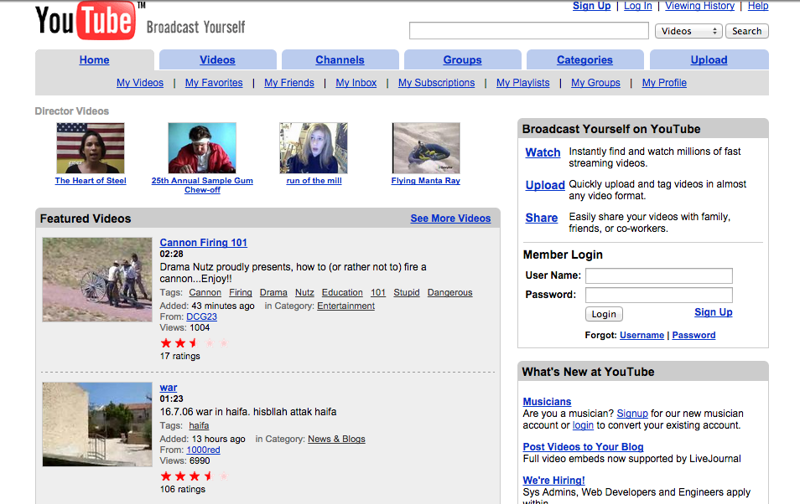
Task: Click run of the mill title link
Action: (x=314, y=181)
